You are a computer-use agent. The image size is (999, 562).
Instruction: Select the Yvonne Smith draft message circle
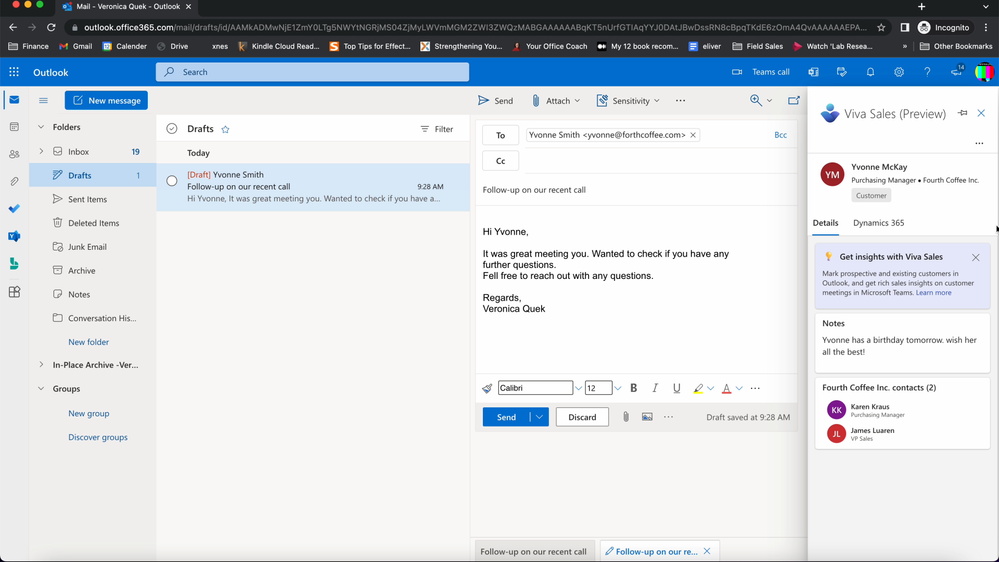tap(172, 181)
